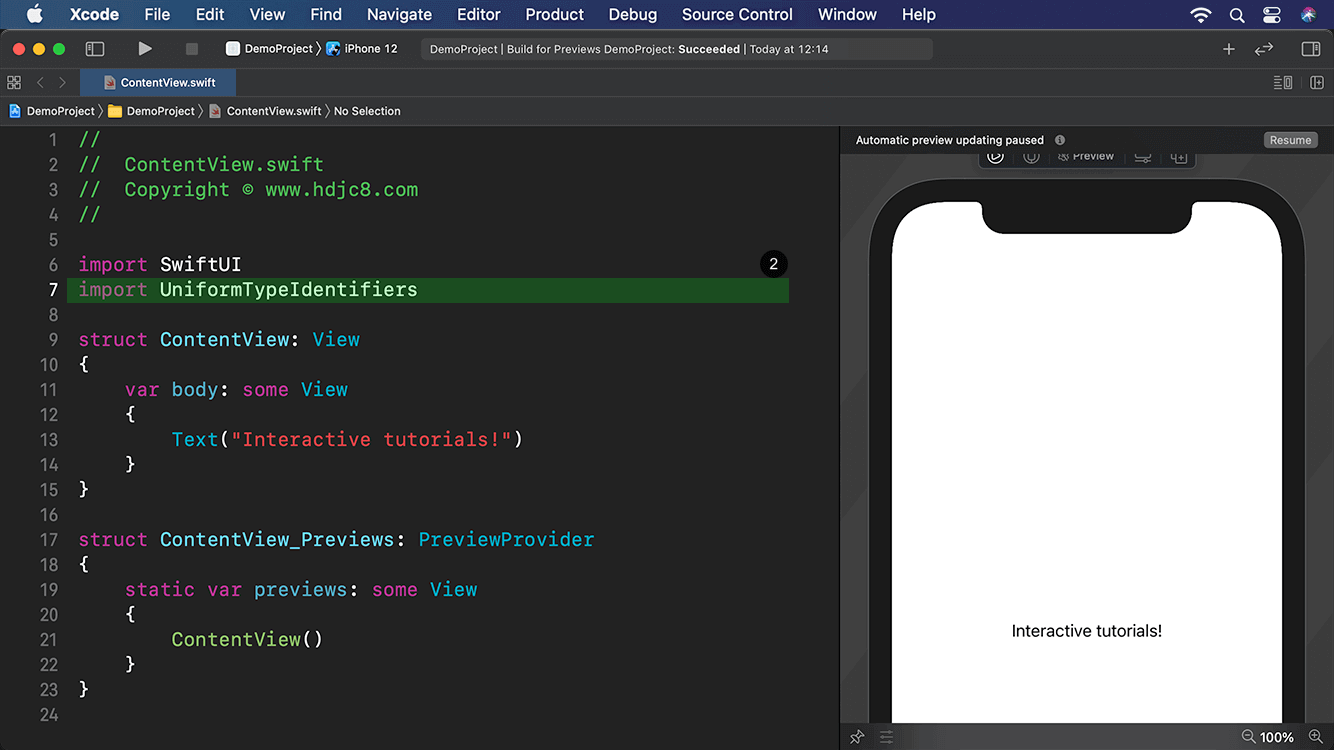Click the preview paused info icon
This screenshot has height=750, width=1334.
pos(1060,140)
